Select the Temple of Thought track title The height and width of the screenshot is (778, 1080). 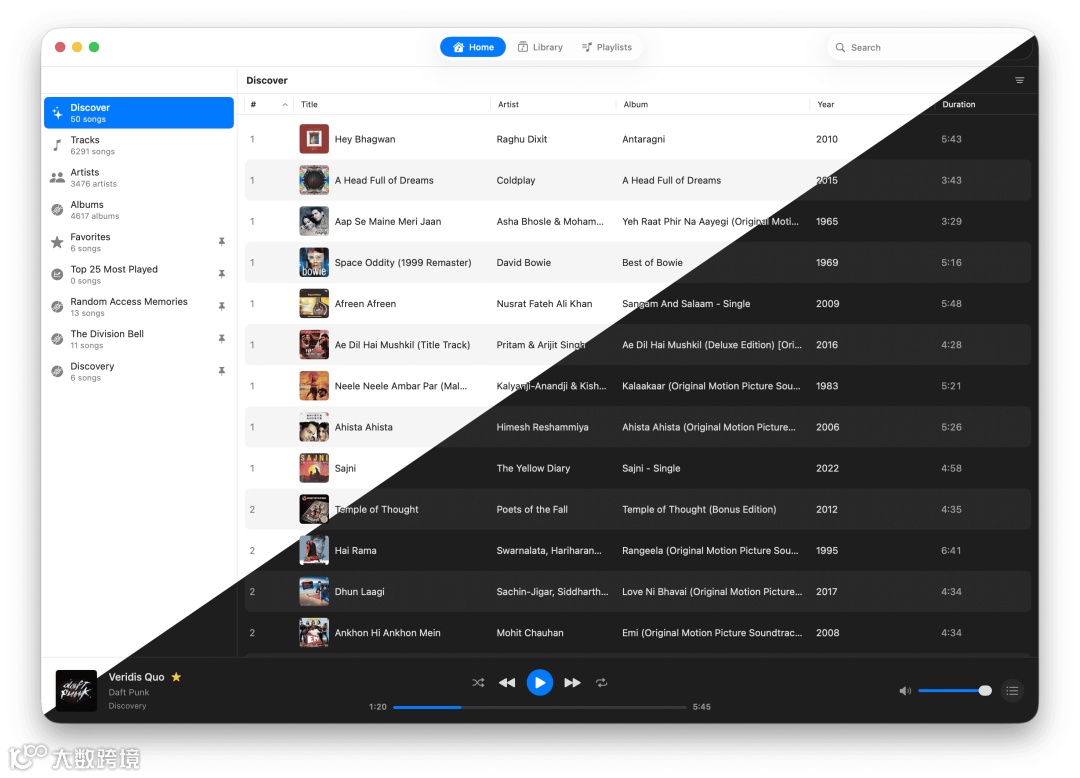(x=377, y=509)
